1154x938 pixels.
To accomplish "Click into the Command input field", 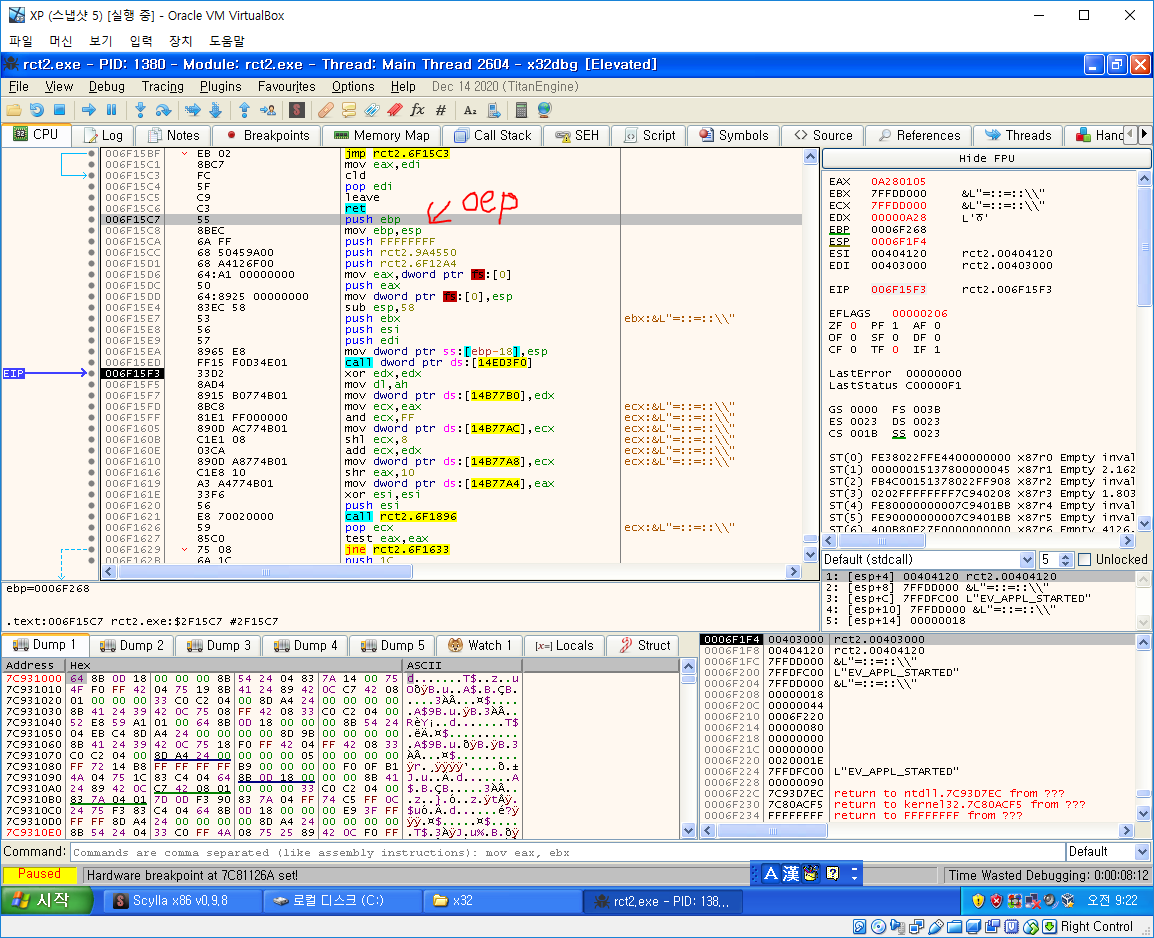I will [x=567, y=853].
